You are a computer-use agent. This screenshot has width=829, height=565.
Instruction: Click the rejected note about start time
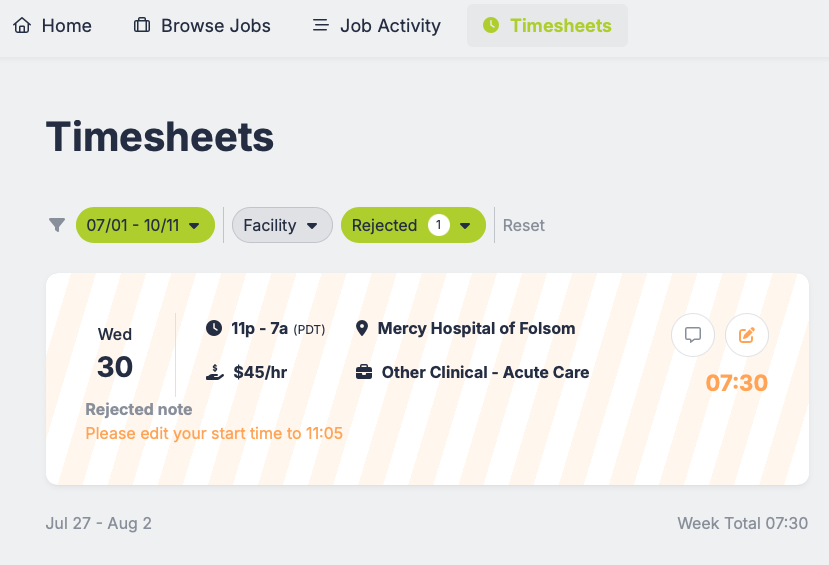[214, 433]
